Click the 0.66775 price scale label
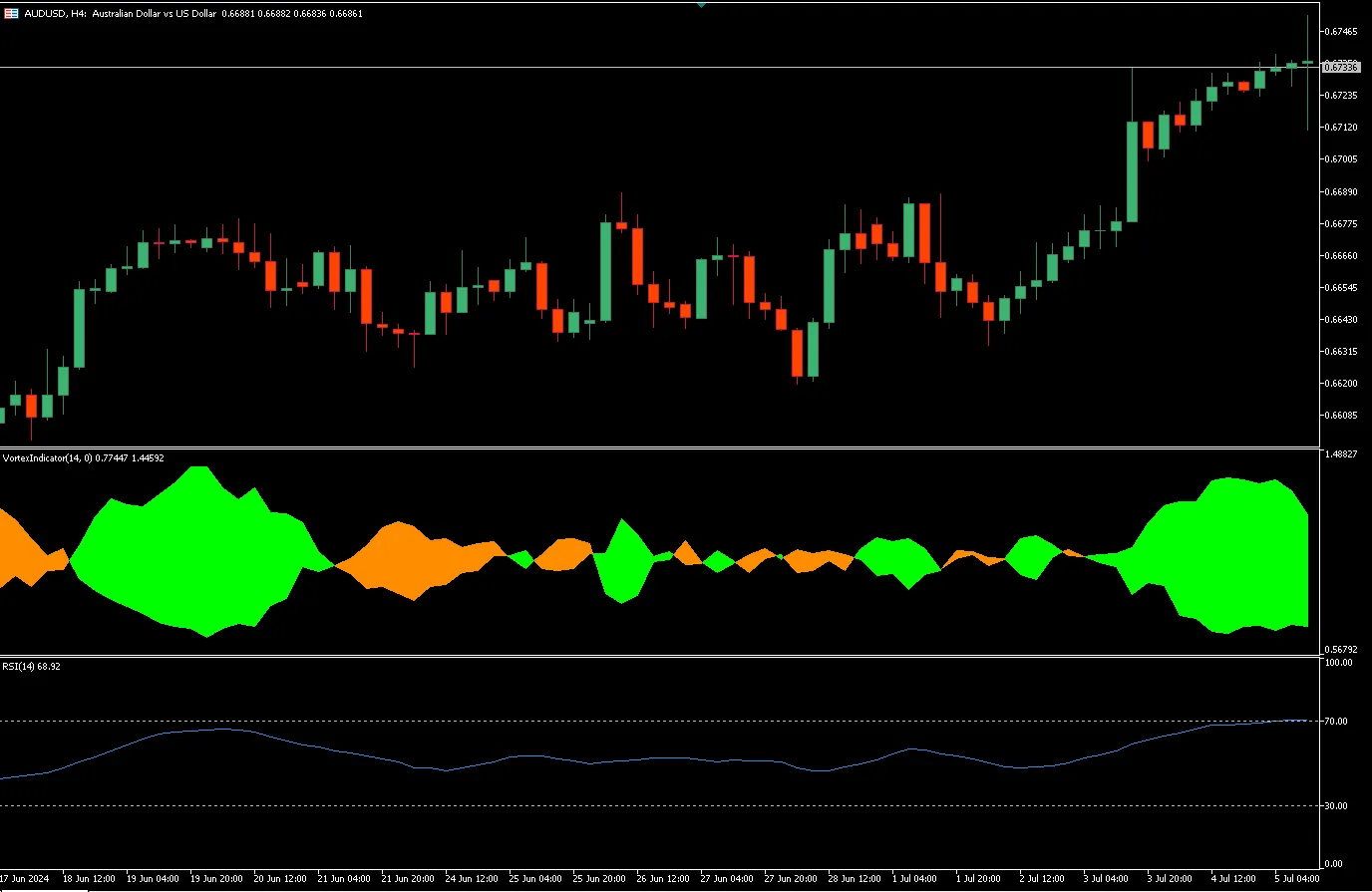 coord(1342,224)
